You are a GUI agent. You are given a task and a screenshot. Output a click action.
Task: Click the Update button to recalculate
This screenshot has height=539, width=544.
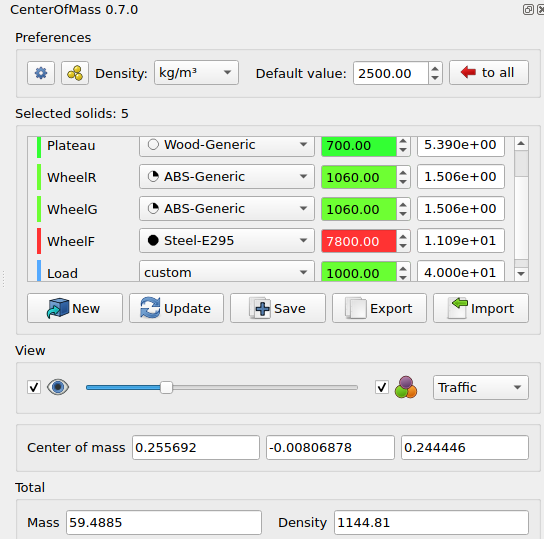point(177,308)
